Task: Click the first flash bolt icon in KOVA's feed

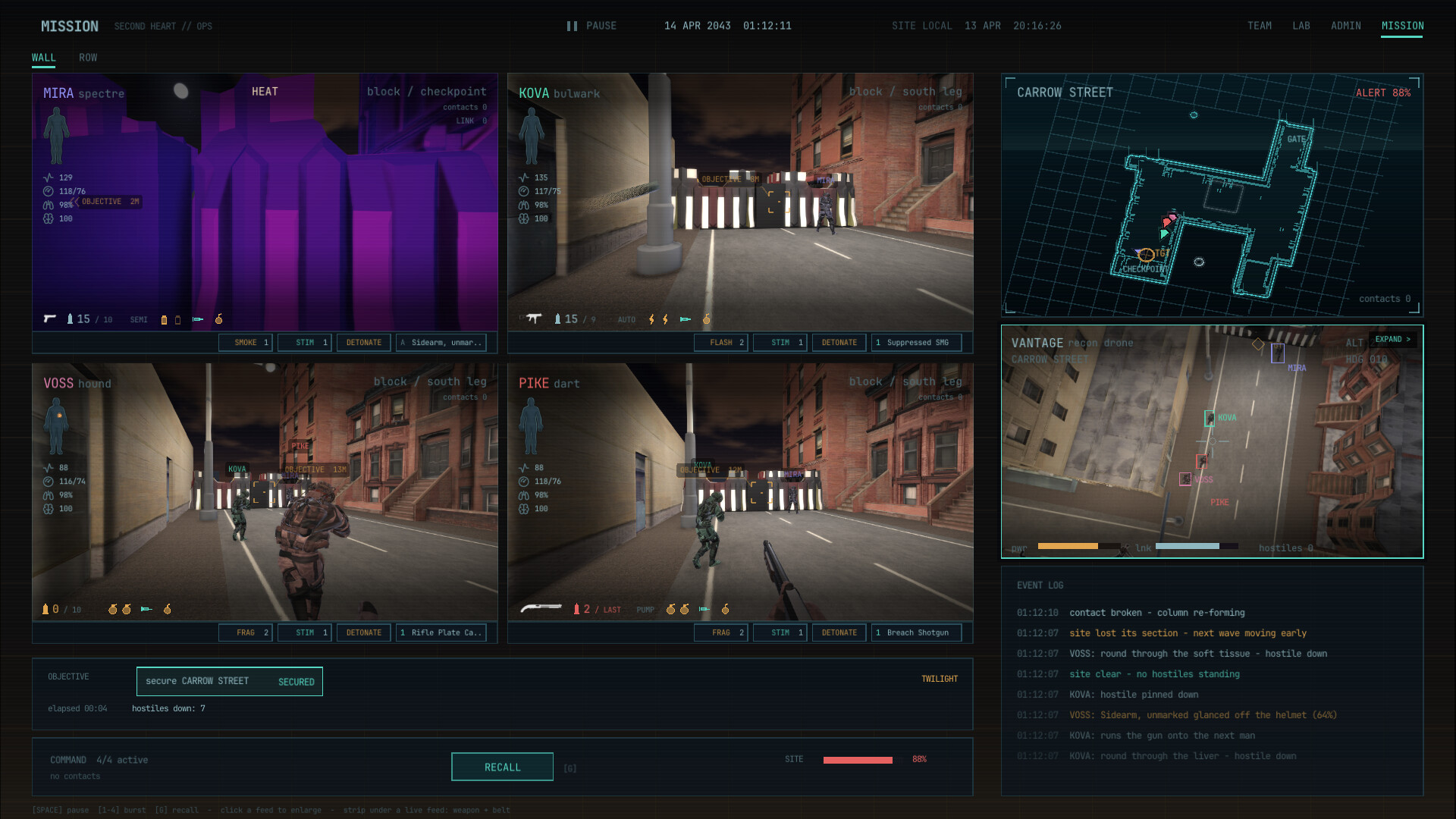Action: (651, 319)
